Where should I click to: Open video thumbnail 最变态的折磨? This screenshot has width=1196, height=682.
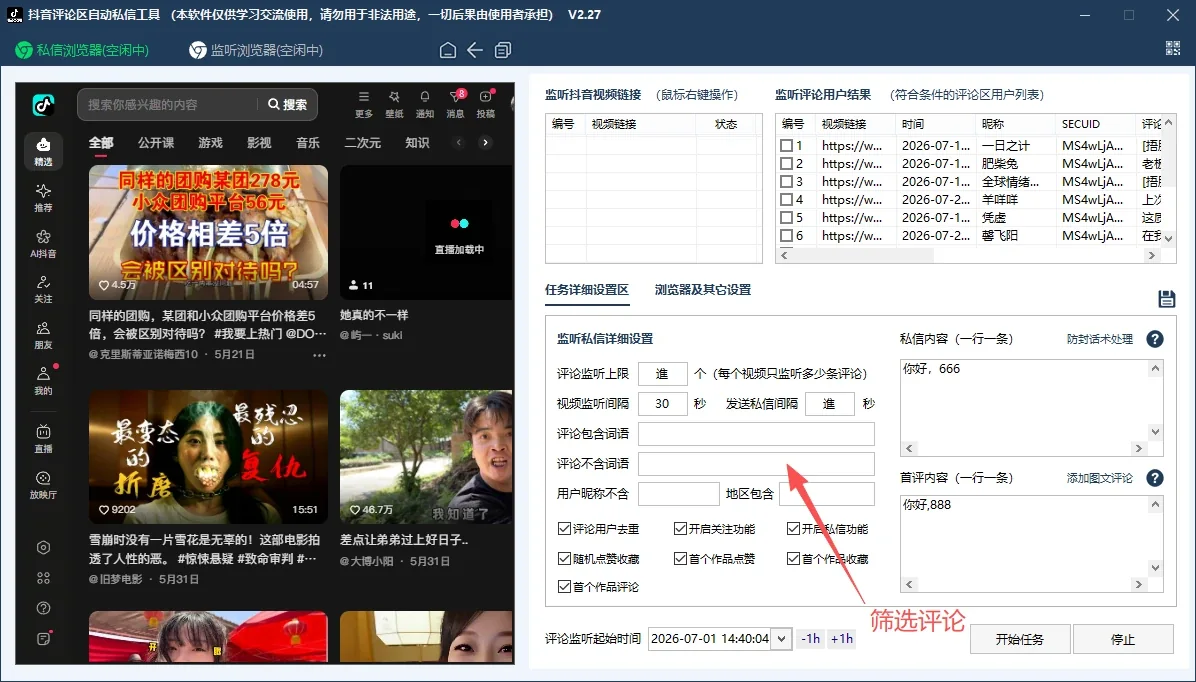208,456
